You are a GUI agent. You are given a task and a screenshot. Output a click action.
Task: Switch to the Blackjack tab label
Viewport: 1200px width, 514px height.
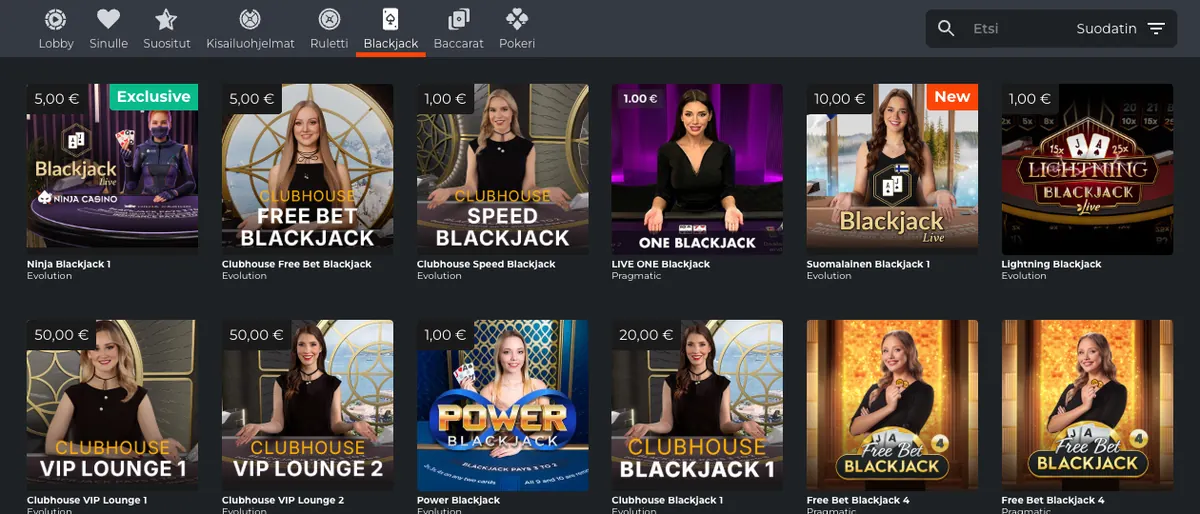tap(391, 44)
